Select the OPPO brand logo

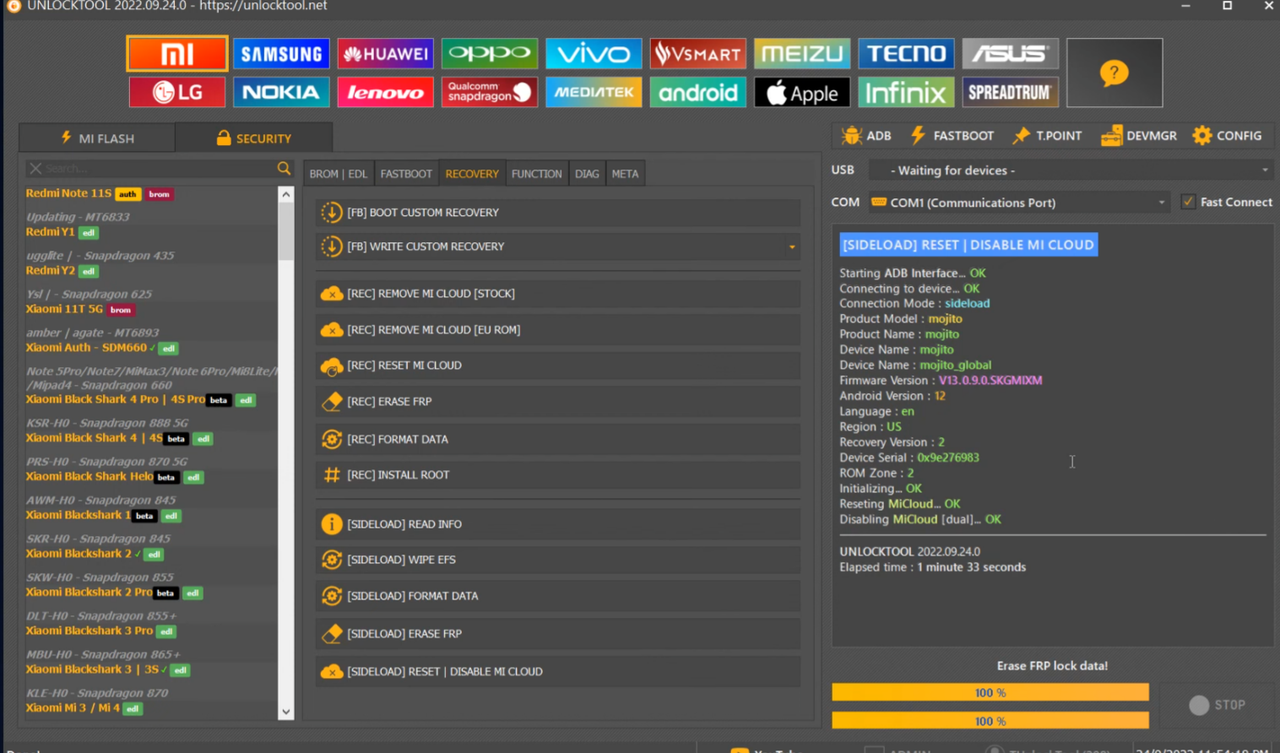click(x=489, y=54)
